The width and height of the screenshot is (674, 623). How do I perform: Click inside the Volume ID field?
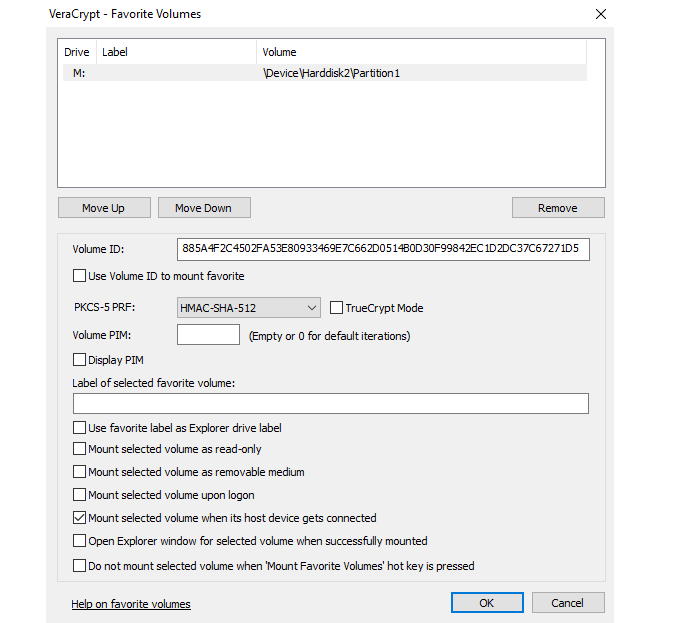pyautogui.click(x=382, y=249)
